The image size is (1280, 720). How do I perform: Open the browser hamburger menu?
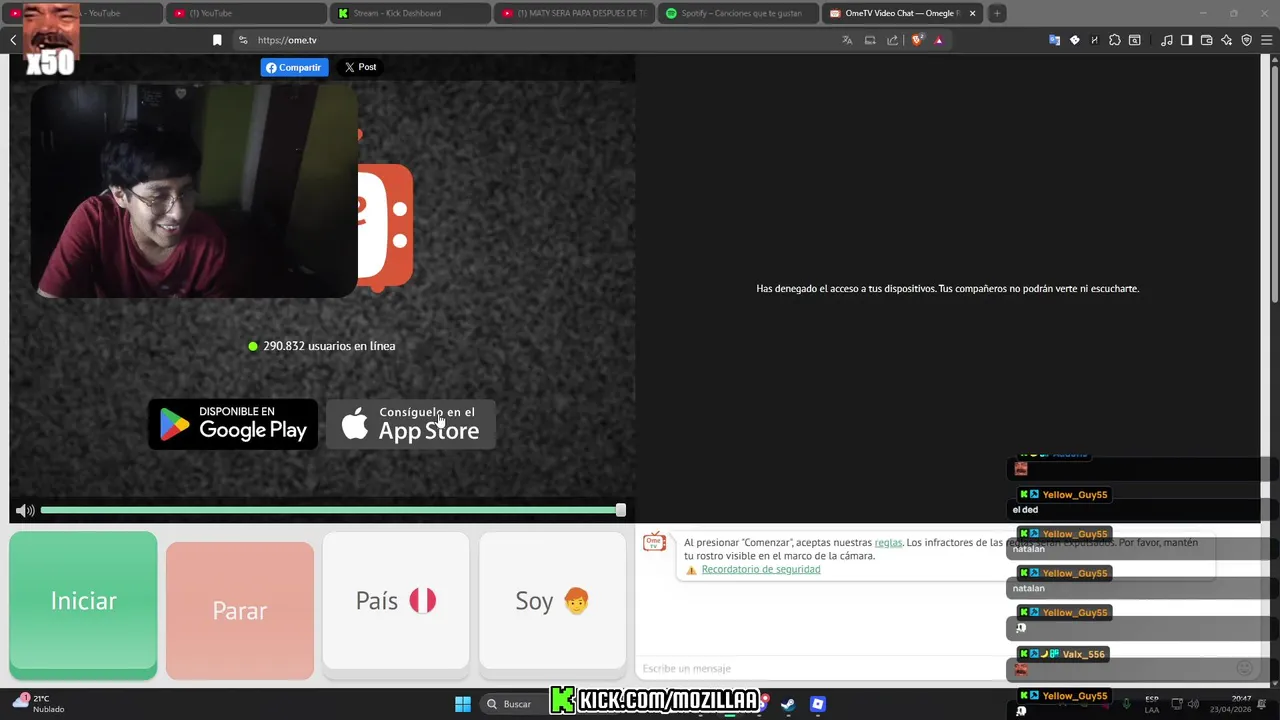(x=1267, y=40)
